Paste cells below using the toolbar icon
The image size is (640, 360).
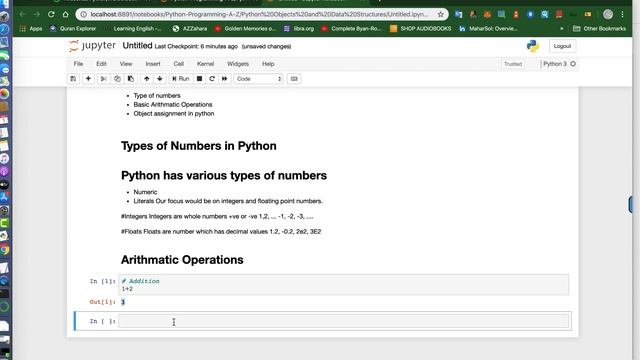(131, 79)
